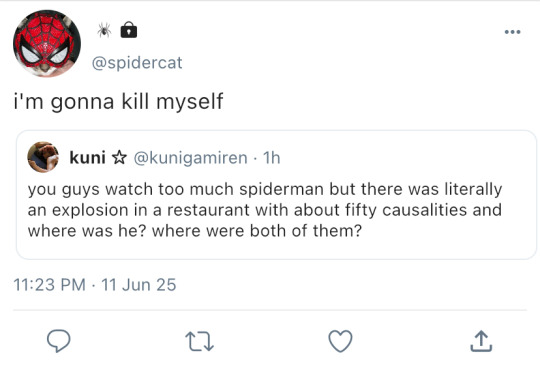Open the Spider-Man mask profile picture
540x372 pixels.
(47, 43)
